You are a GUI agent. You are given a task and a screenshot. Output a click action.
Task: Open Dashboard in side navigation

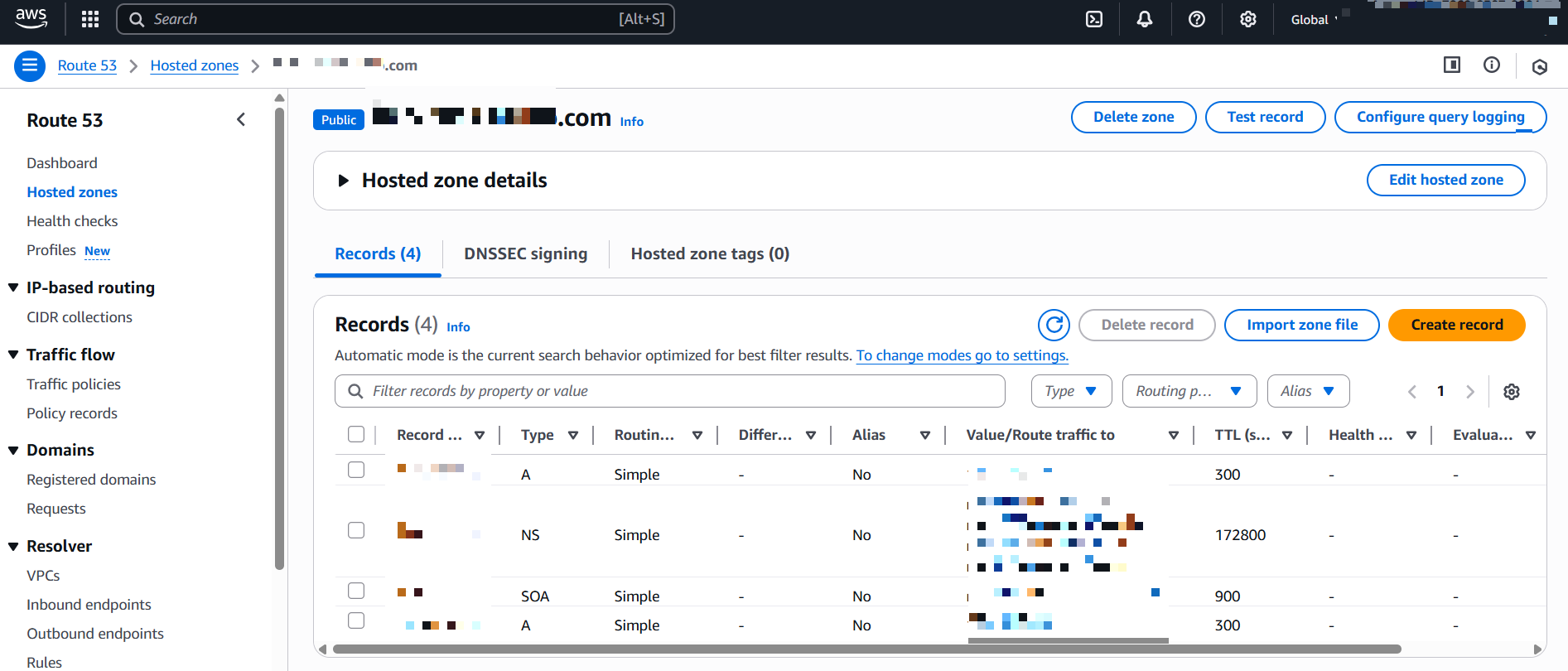coord(62,163)
